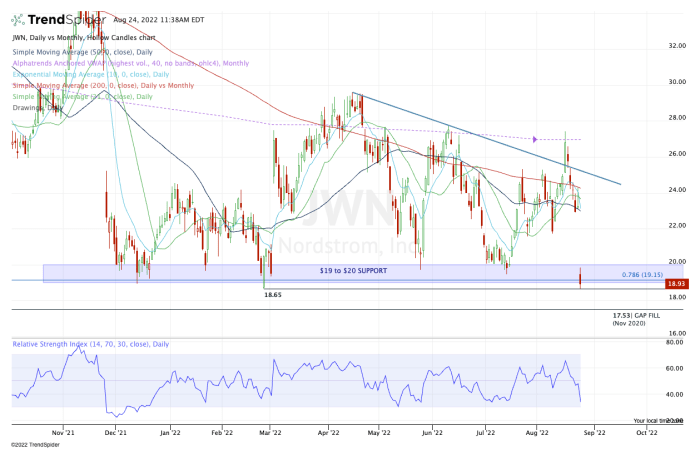Click the 'Apr '22' date axis label
The height and width of the screenshot is (450, 700).
pos(328,433)
